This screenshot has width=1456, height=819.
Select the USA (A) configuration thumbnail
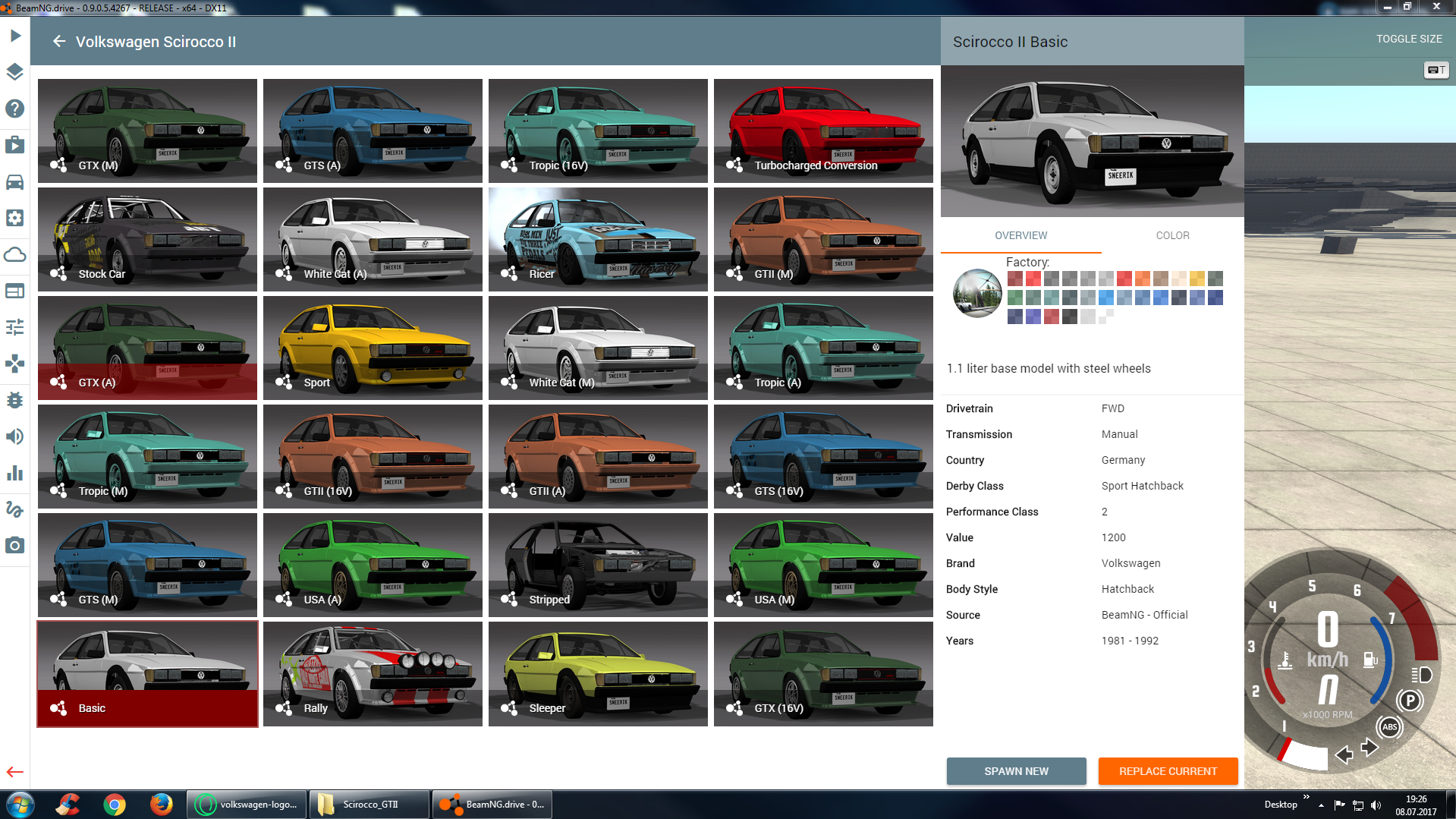pyautogui.click(x=373, y=565)
